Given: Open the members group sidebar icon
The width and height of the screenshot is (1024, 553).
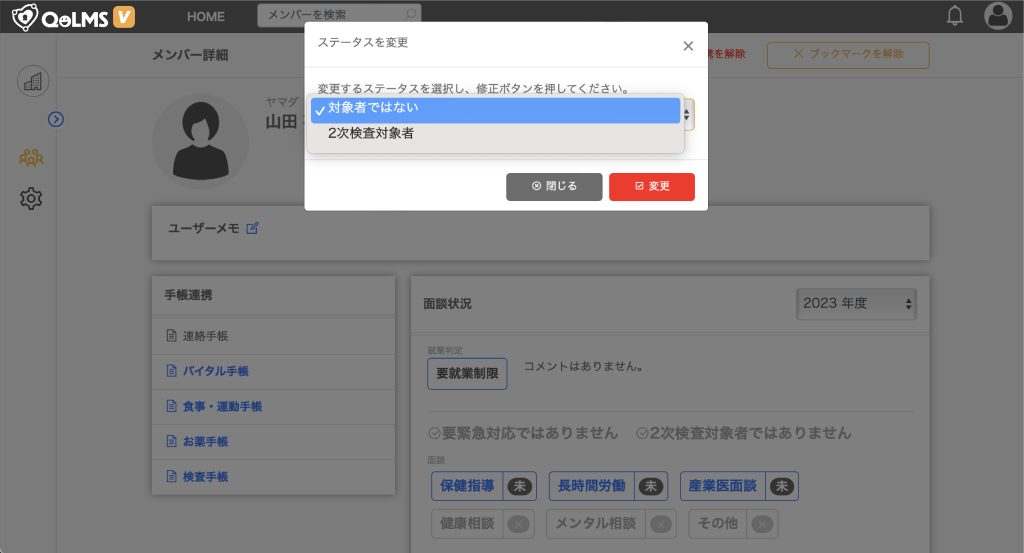Looking at the screenshot, I should [x=31, y=157].
